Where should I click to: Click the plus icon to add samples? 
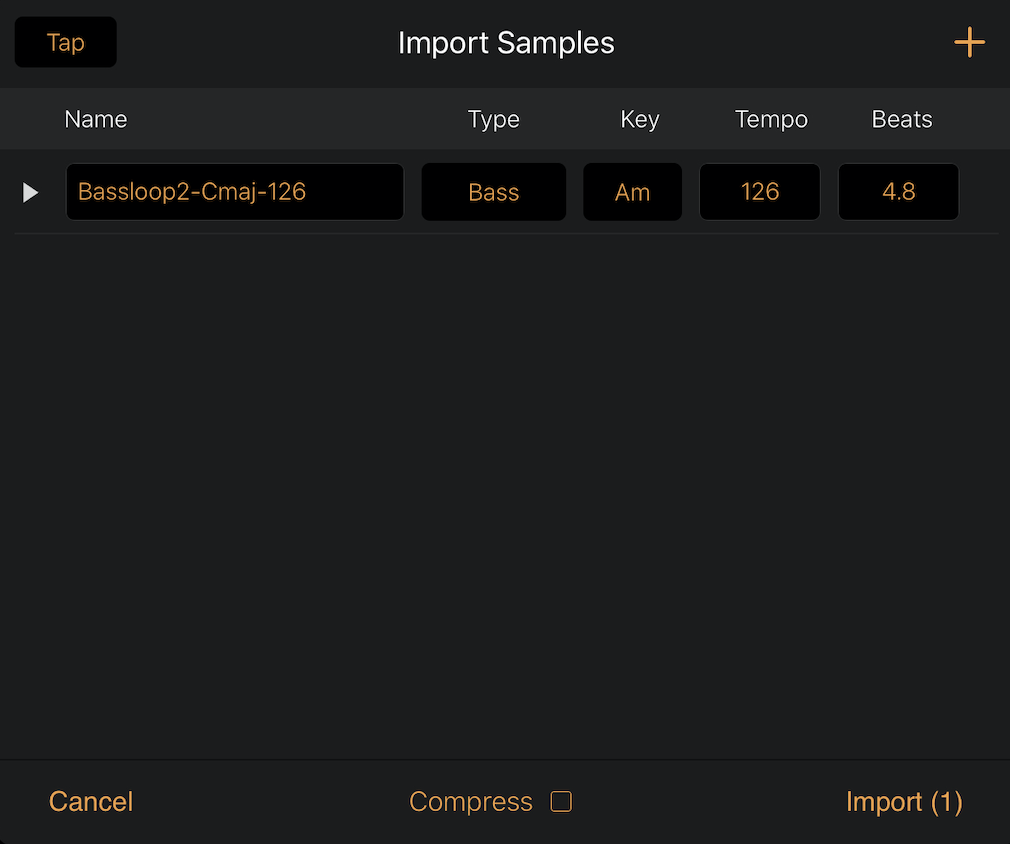(x=969, y=43)
